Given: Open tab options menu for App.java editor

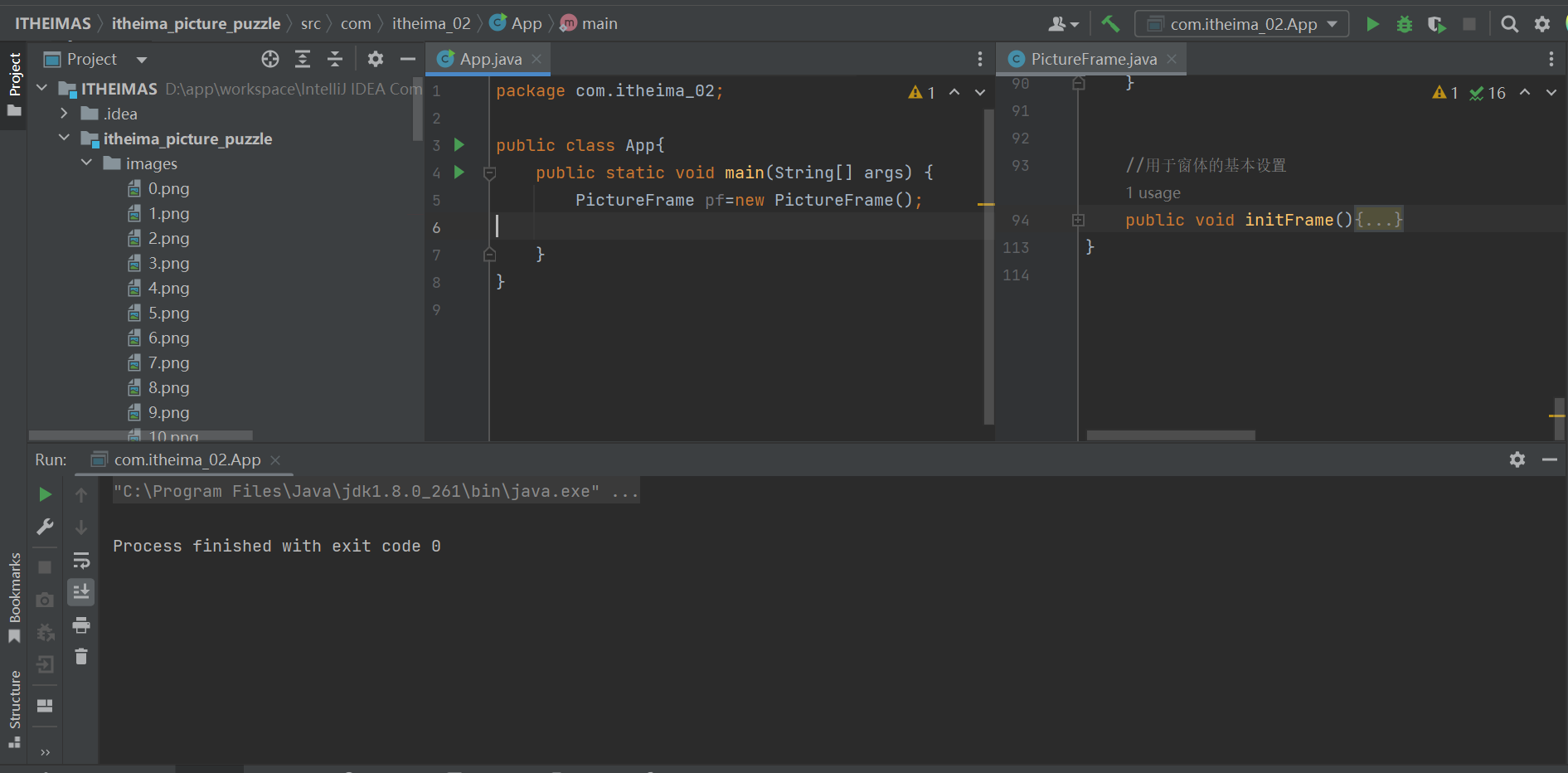Looking at the screenshot, I should point(980,59).
